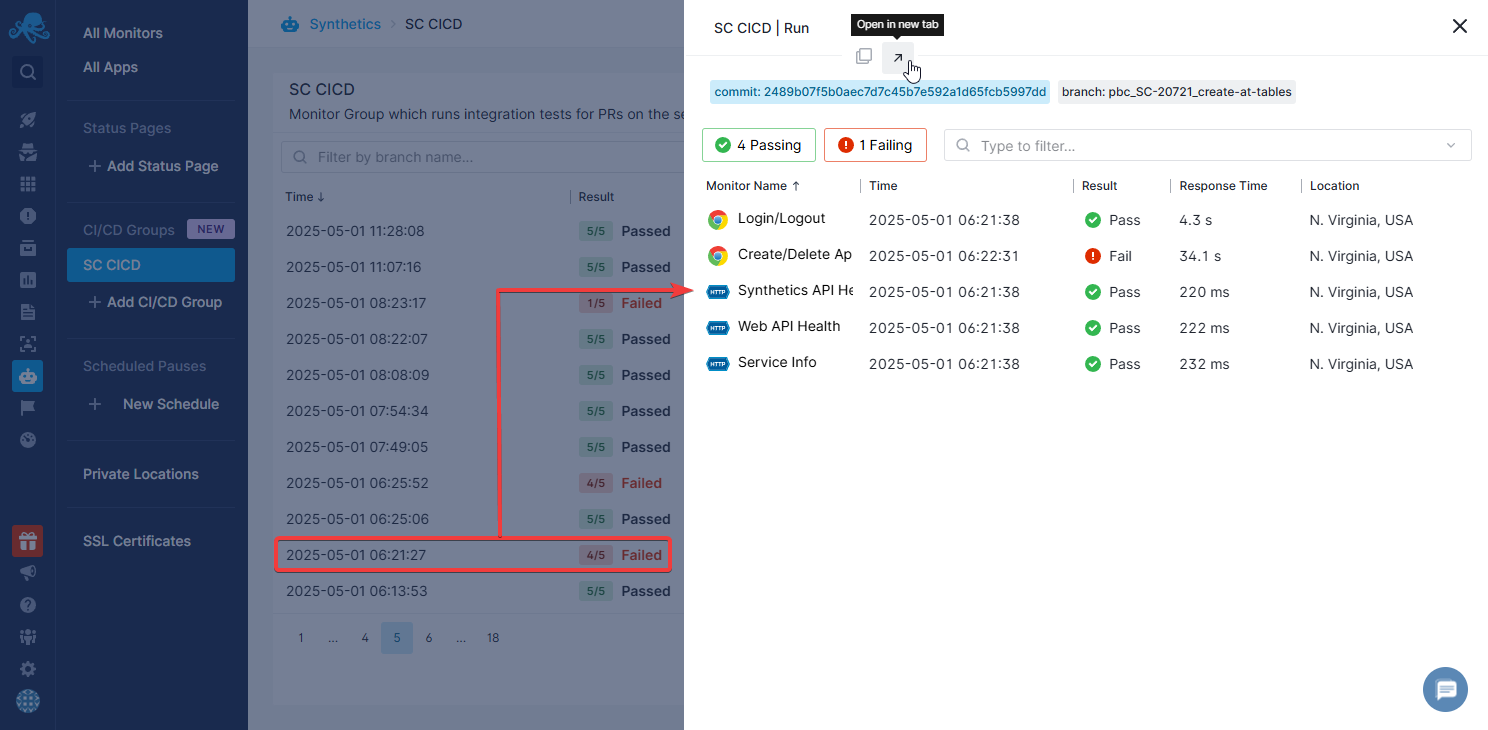Open the help question mark icon

point(28,605)
